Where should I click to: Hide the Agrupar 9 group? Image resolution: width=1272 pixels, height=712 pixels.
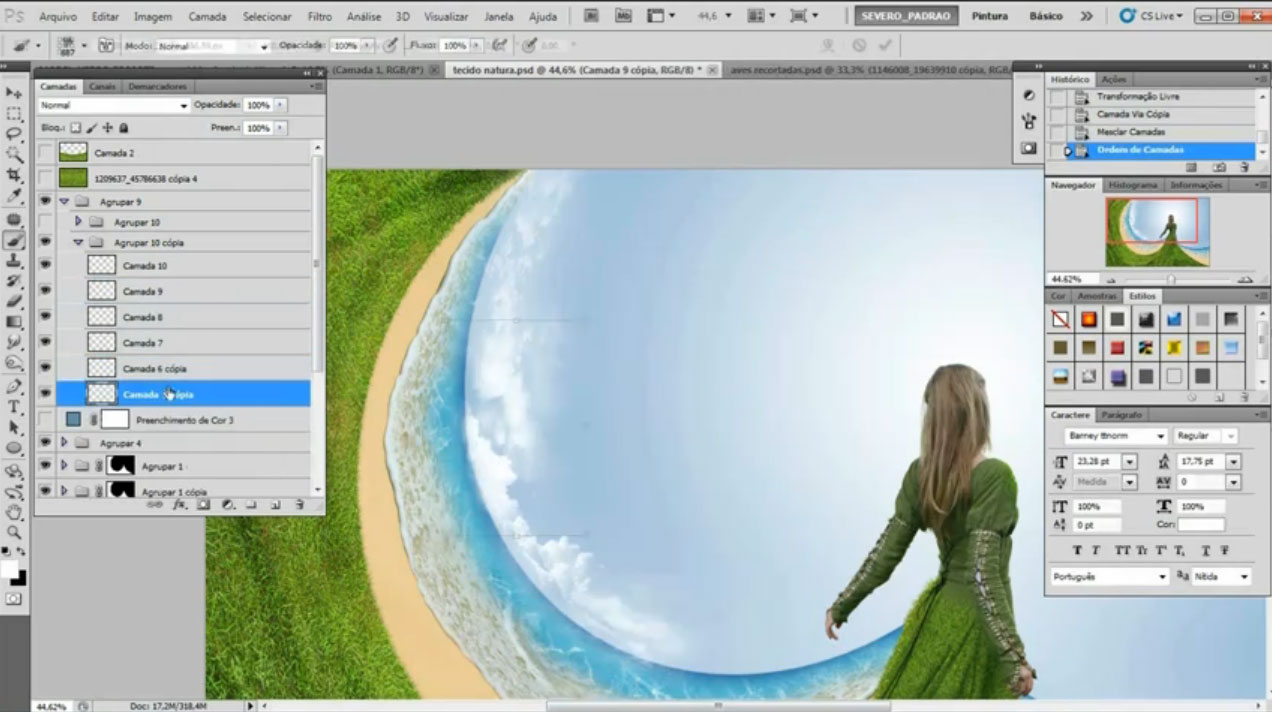45,201
